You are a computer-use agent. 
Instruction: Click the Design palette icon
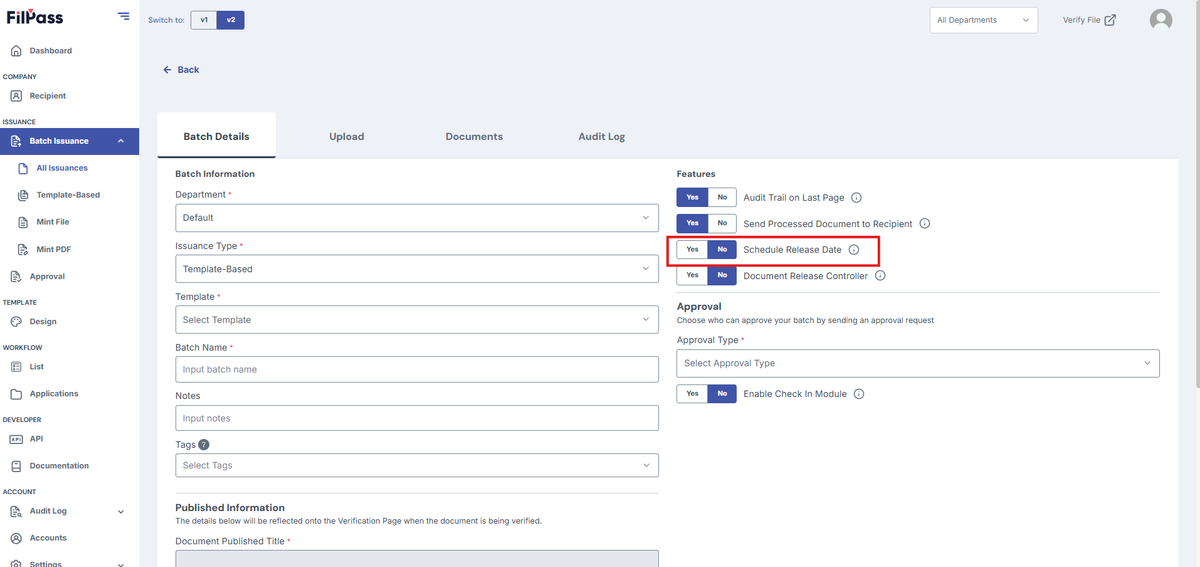coord(16,322)
